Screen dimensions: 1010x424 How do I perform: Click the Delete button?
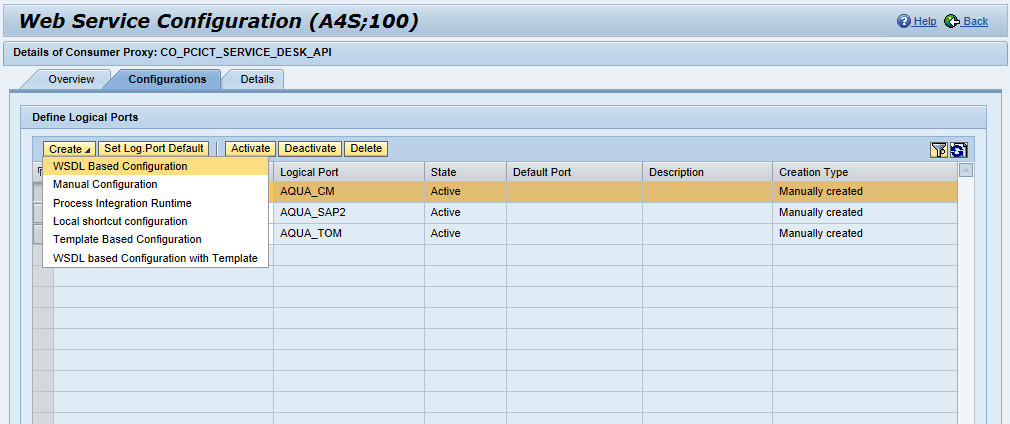tap(366, 149)
